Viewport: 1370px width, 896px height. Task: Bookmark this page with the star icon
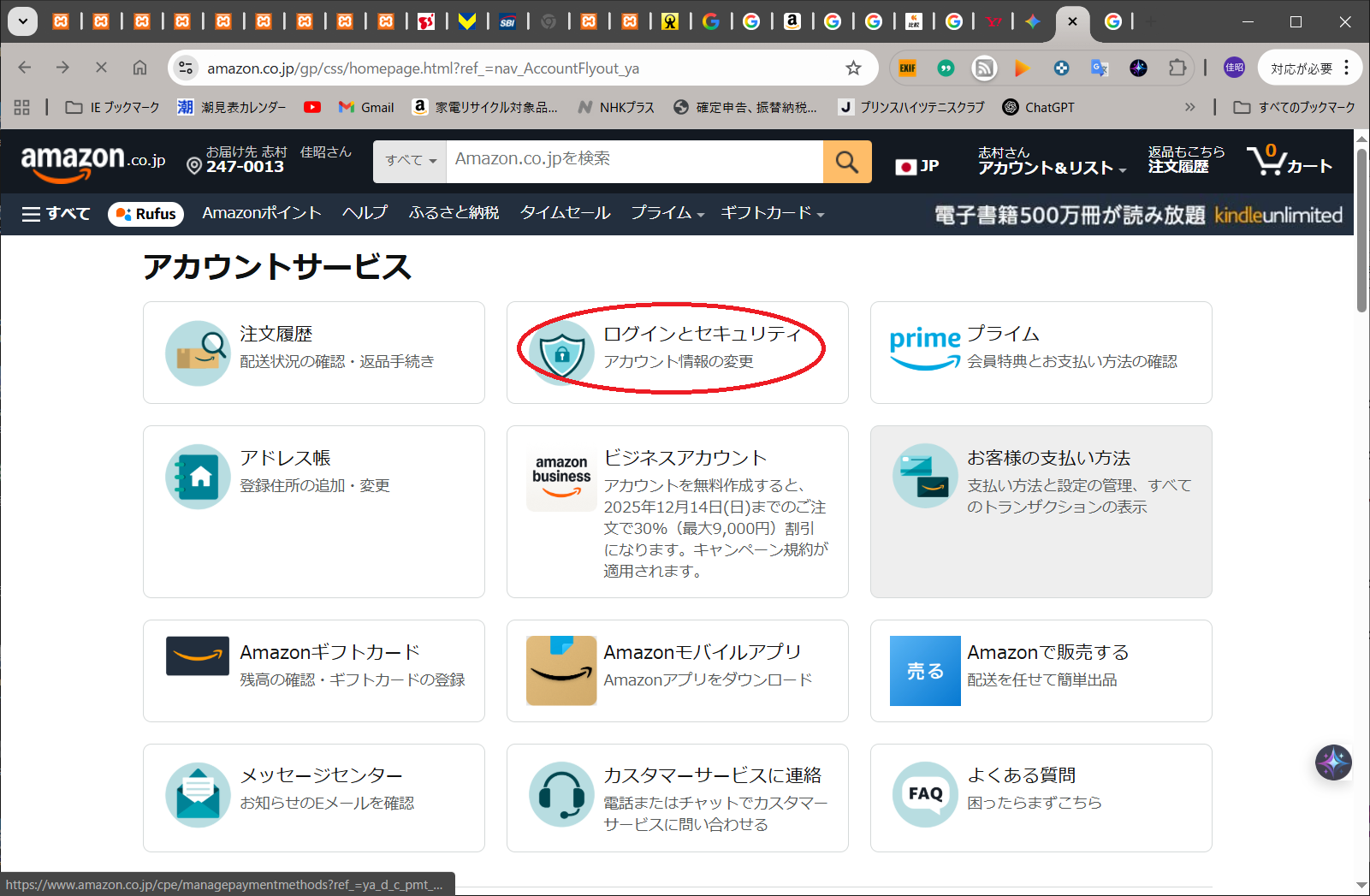(853, 68)
